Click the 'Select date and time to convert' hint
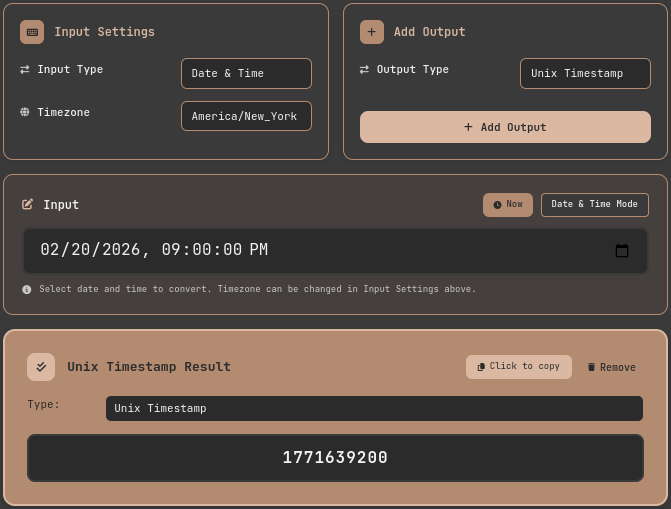Viewport: 671px width, 509px height. (x=258, y=289)
